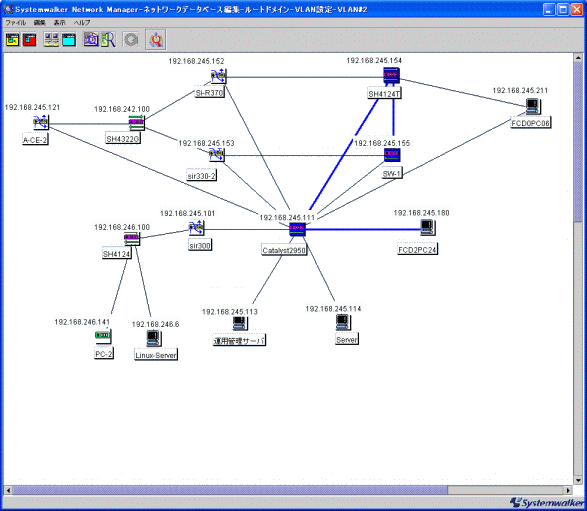This screenshot has width=587, height=511.
Task: Select the A-CE-2 router icon
Action: click(40, 122)
